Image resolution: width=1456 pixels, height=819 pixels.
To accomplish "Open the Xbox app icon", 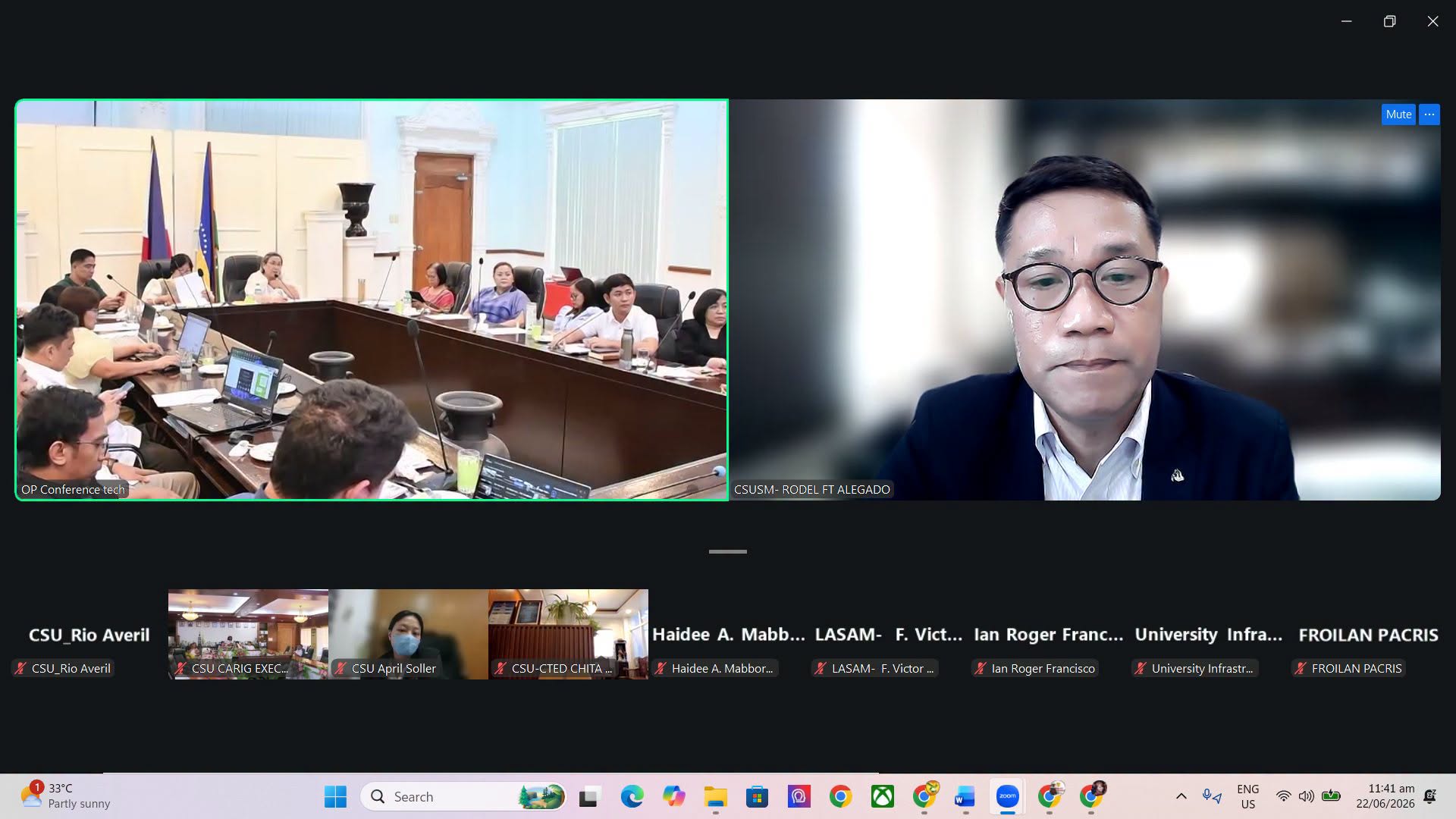I will pos(882,796).
